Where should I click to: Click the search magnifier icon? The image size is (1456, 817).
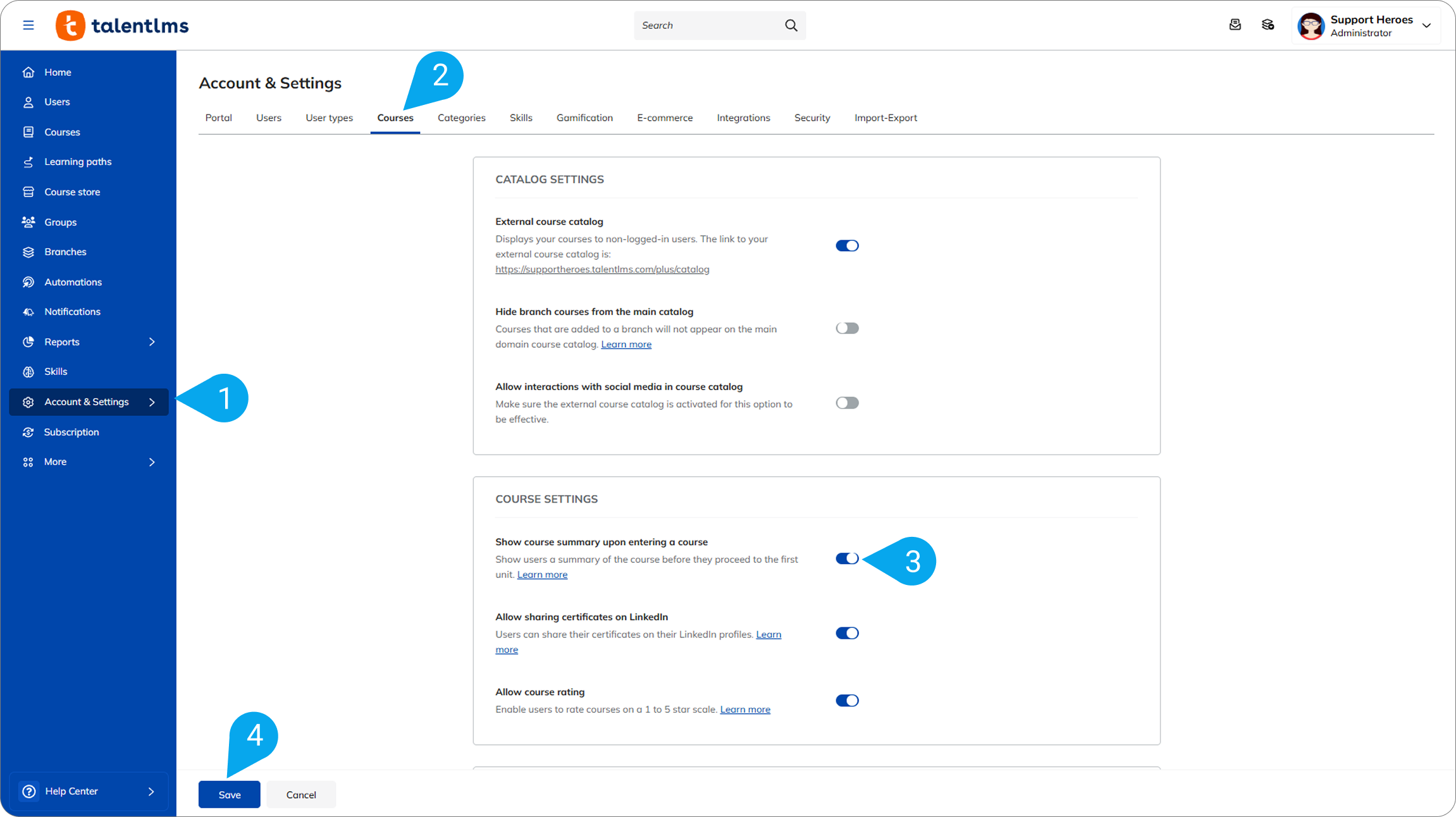click(x=791, y=25)
